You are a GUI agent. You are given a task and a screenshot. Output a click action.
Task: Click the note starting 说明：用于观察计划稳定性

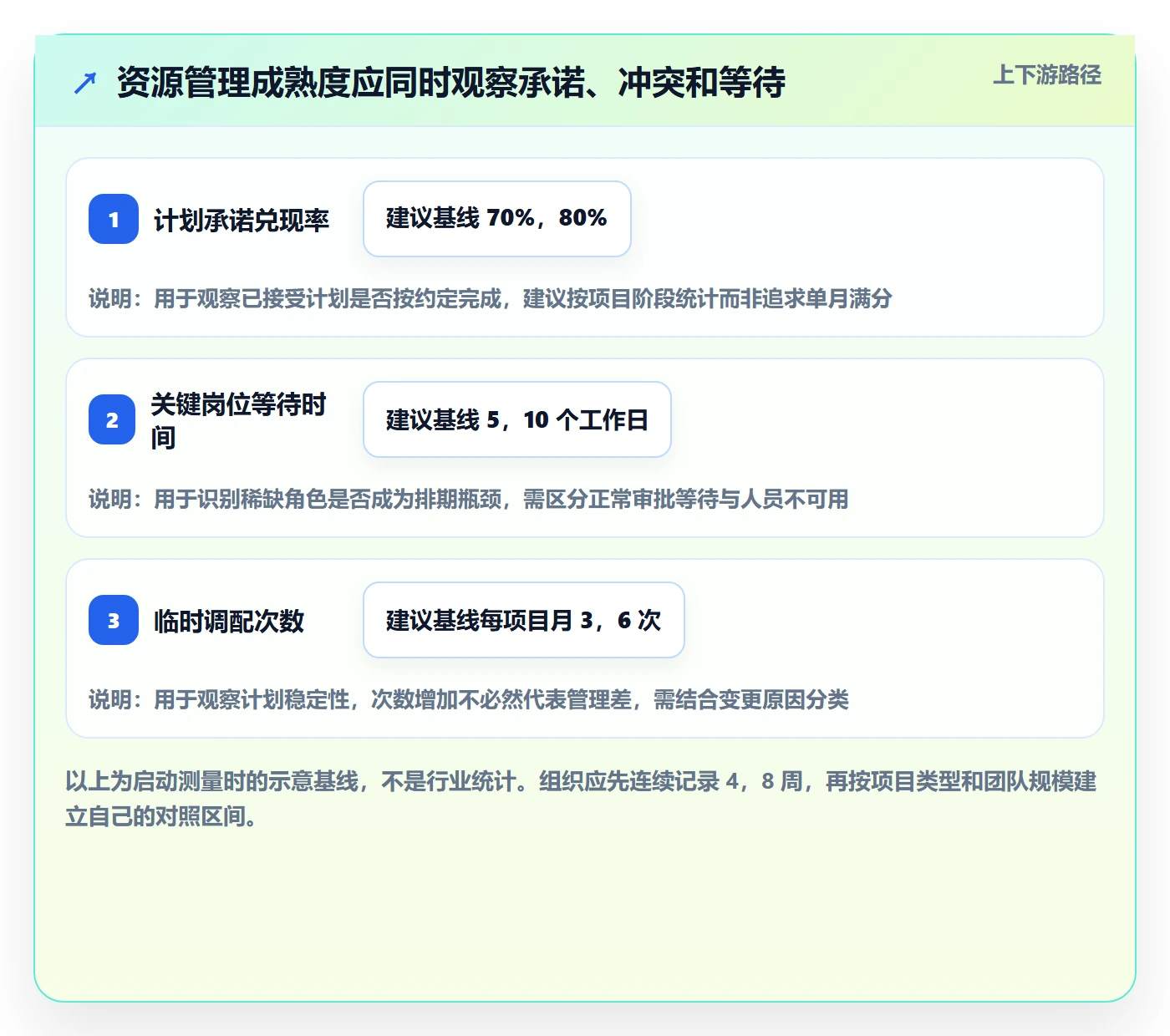[x=469, y=699]
